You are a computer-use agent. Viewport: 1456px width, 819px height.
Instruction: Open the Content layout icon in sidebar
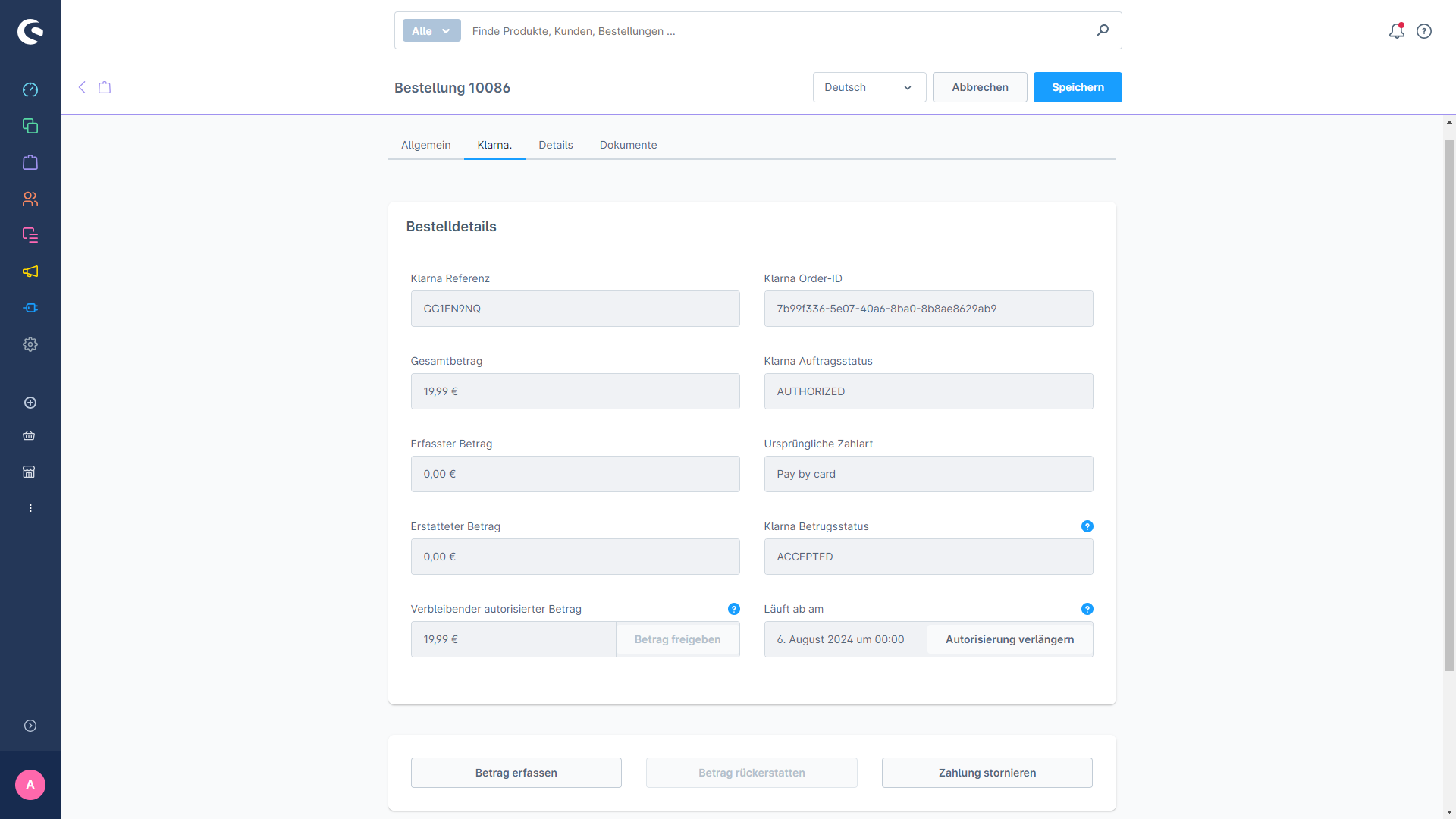pyautogui.click(x=30, y=235)
